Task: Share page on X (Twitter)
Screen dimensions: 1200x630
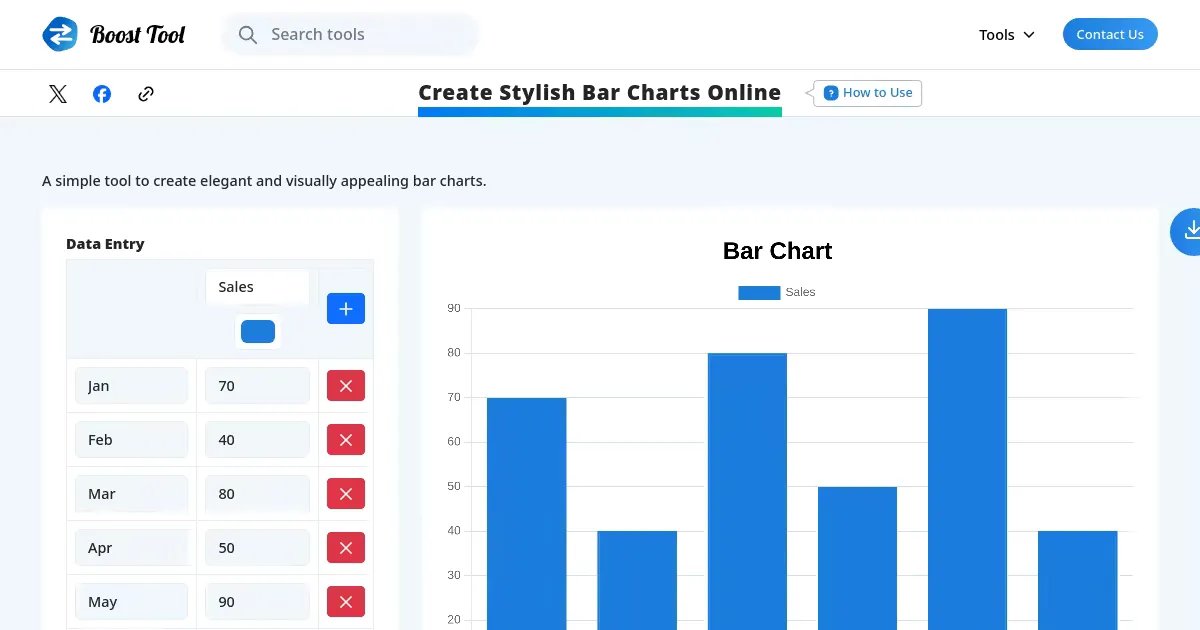Action: [x=58, y=94]
